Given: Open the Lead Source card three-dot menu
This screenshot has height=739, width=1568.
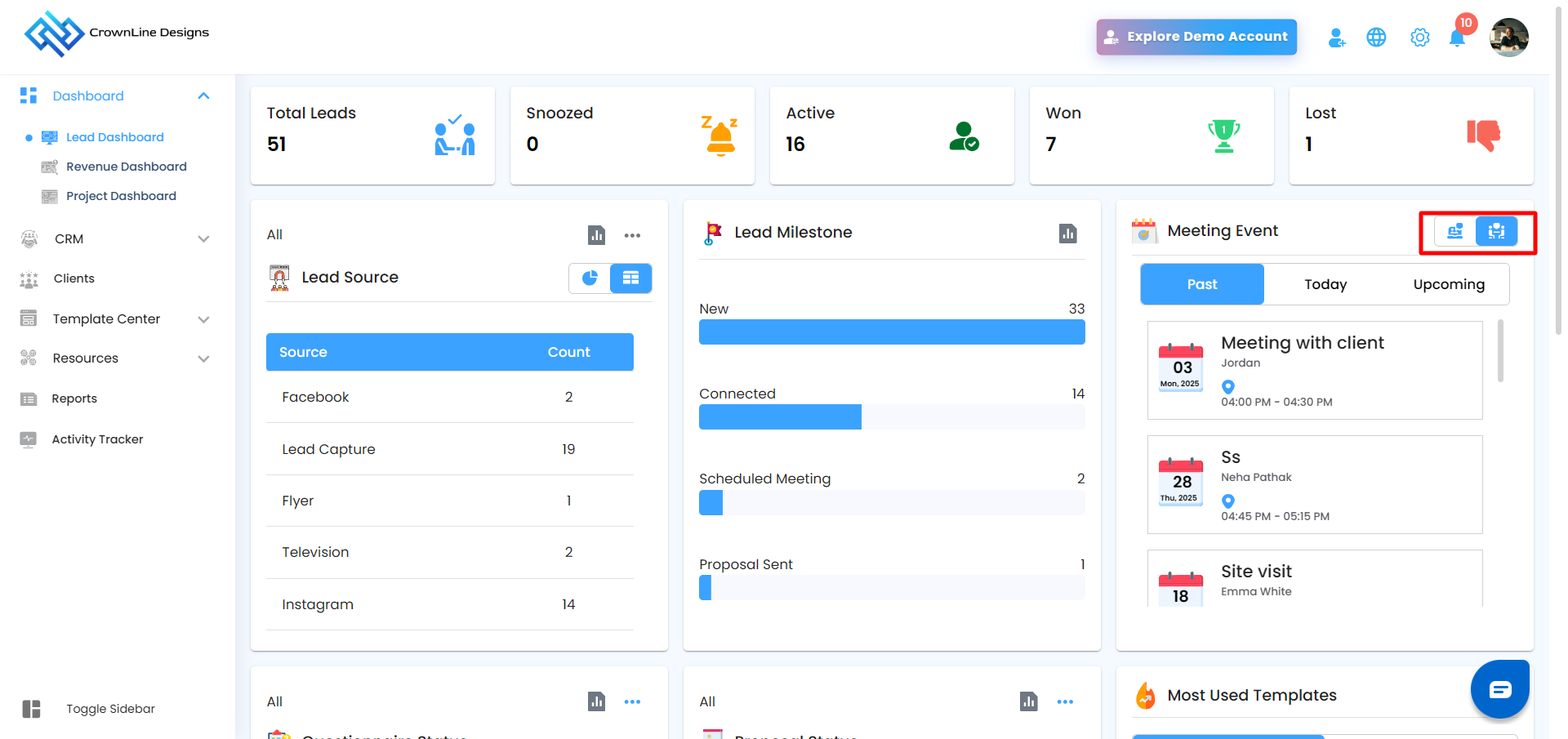Looking at the screenshot, I should tap(632, 235).
